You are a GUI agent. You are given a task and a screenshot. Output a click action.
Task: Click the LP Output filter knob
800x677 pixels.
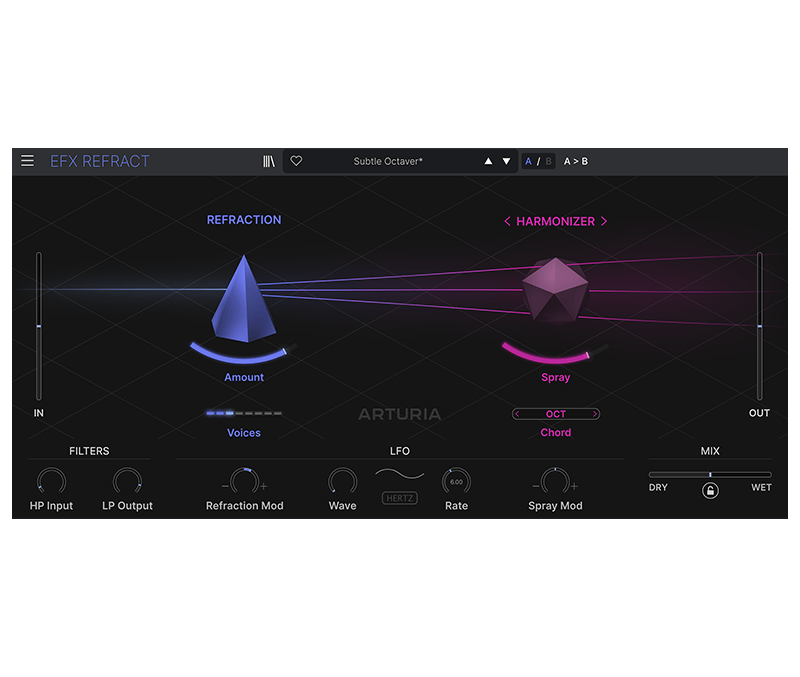click(x=127, y=482)
